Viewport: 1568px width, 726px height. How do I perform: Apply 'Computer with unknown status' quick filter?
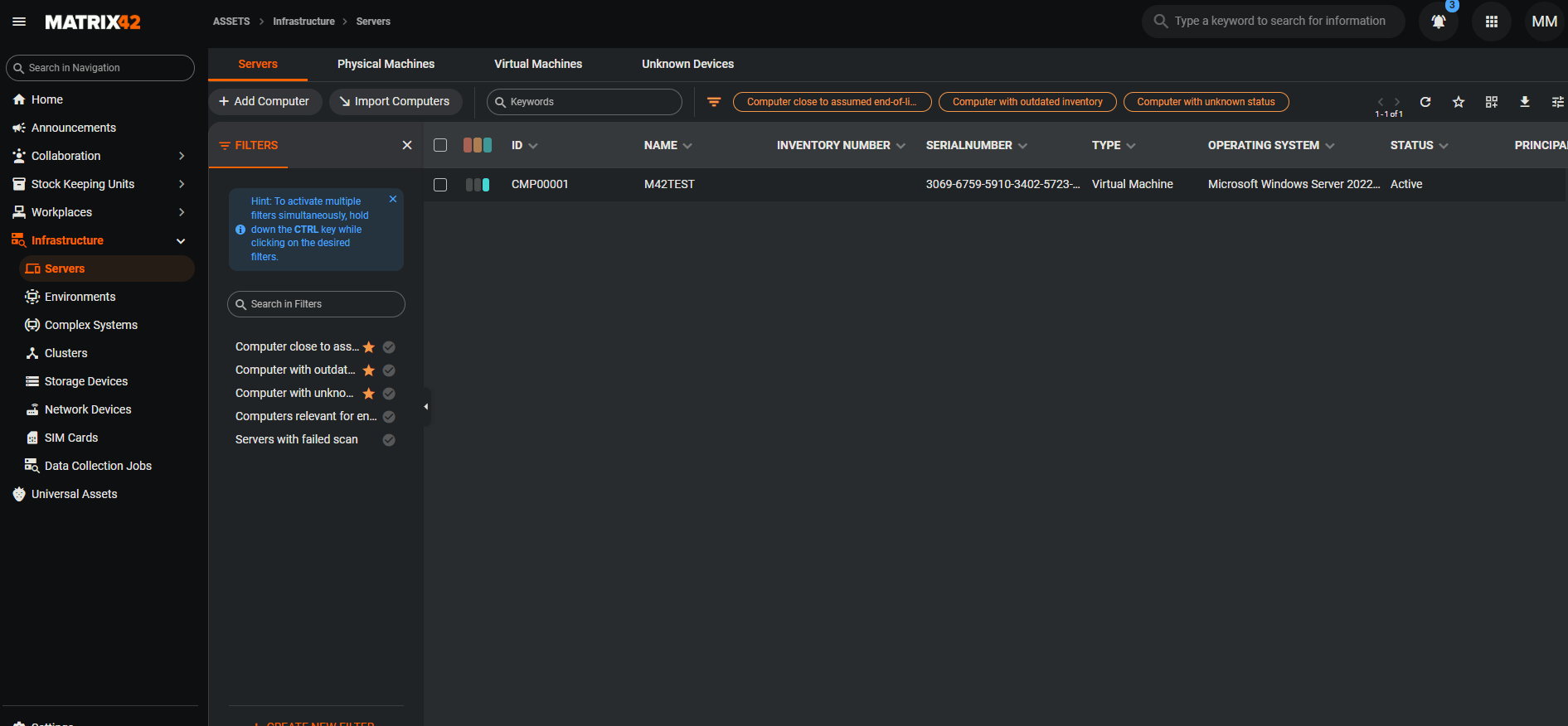coord(1206,102)
